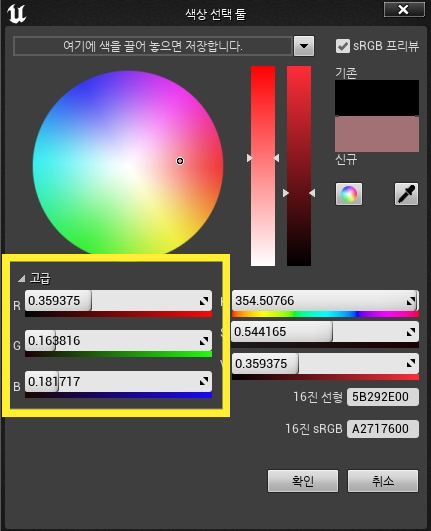The width and height of the screenshot is (431, 531).
Task: Close the 색상 선택 툴 window
Action: coord(404,9)
